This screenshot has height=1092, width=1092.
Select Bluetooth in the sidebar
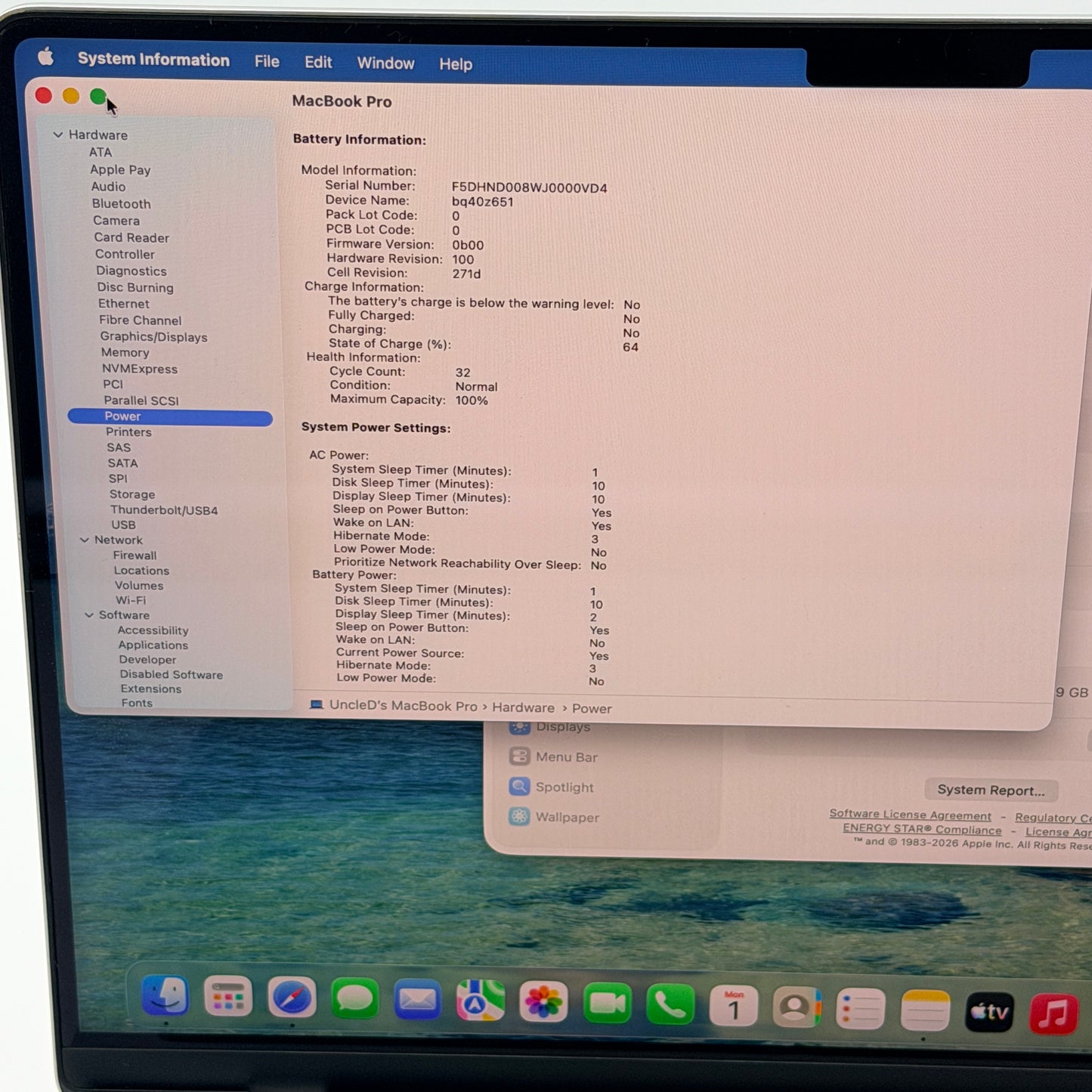pyautogui.click(x=121, y=204)
